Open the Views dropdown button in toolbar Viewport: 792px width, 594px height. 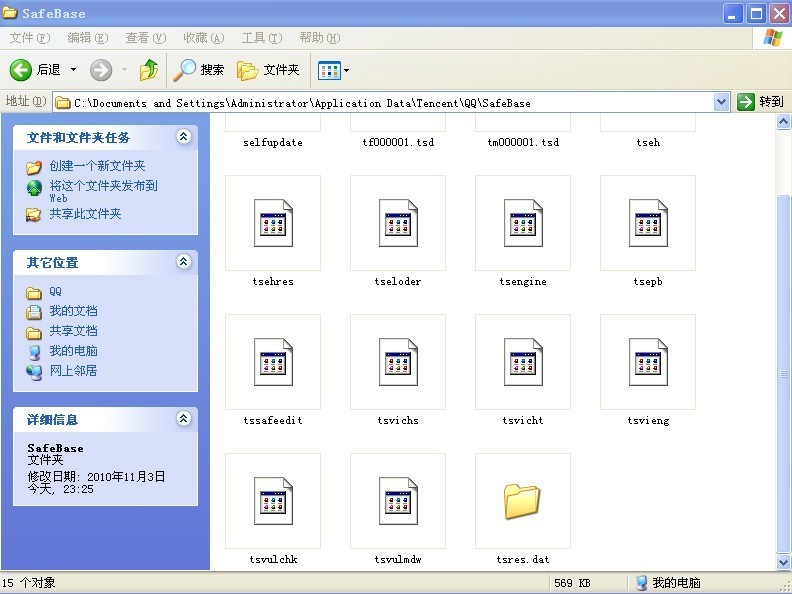coord(333,70)
